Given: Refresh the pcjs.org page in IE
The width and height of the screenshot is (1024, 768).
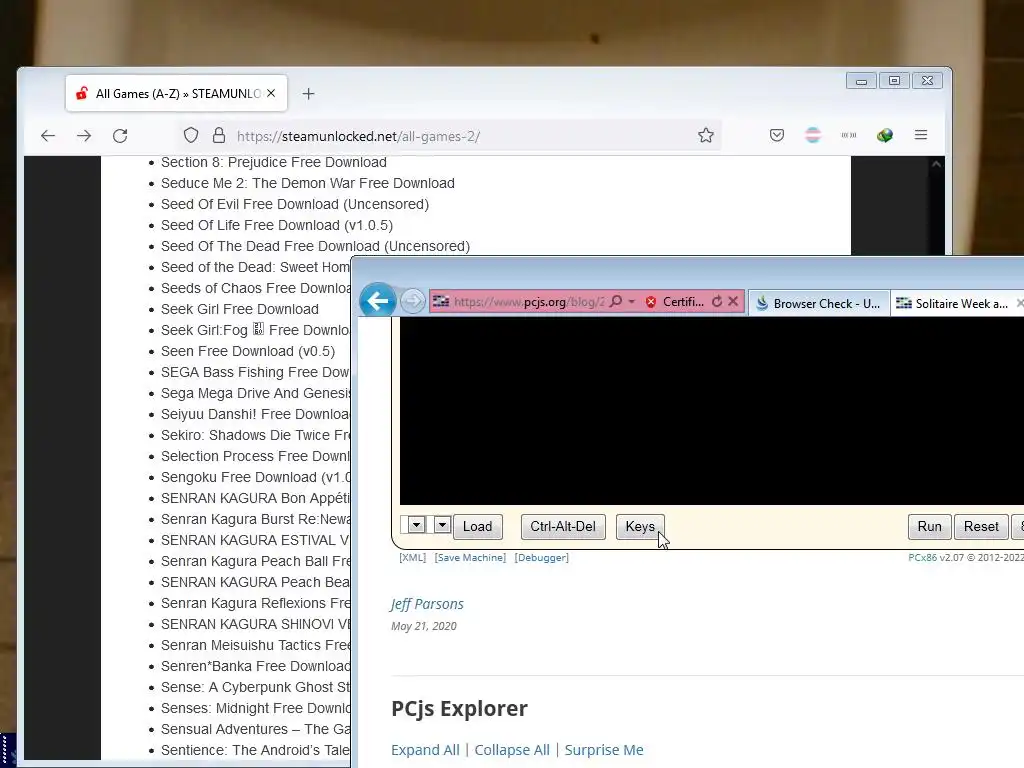Looking at the screenshot, I should 717,302.
